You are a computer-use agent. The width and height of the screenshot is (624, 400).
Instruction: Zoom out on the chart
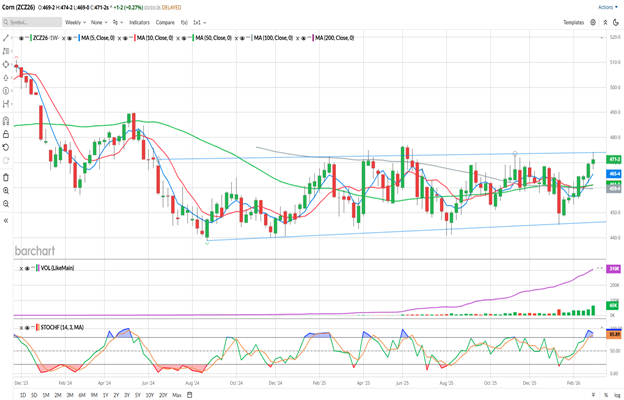pyautogui.click(x=6, y=204)
